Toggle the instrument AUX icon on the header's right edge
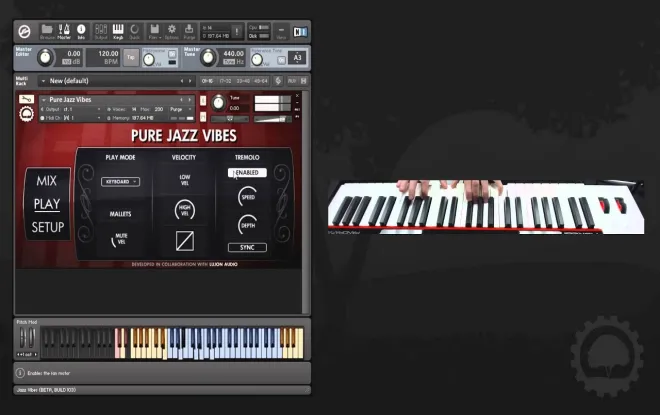 [x=297, y=109]
